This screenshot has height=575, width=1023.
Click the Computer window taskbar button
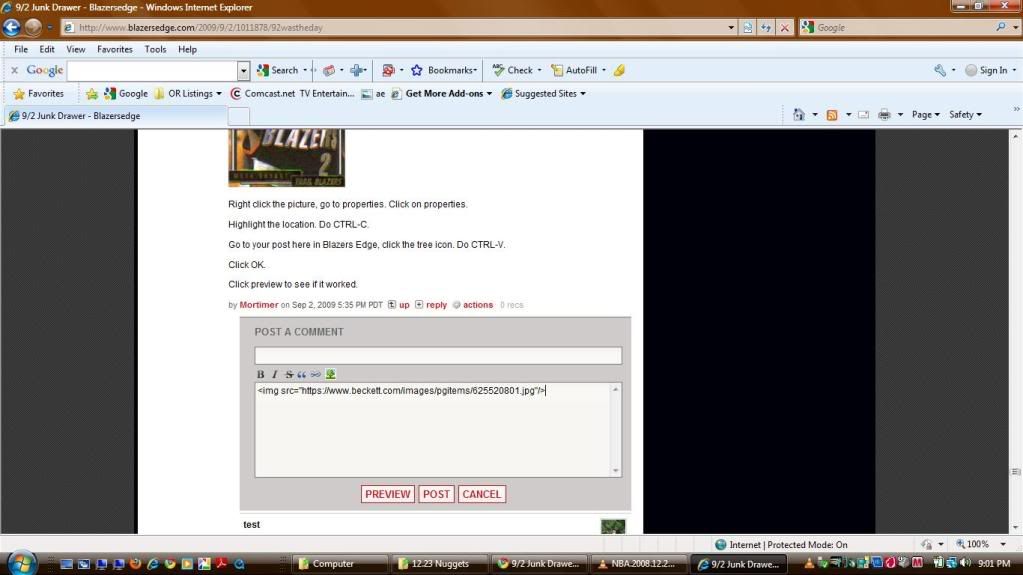click(x=340, y=564)
